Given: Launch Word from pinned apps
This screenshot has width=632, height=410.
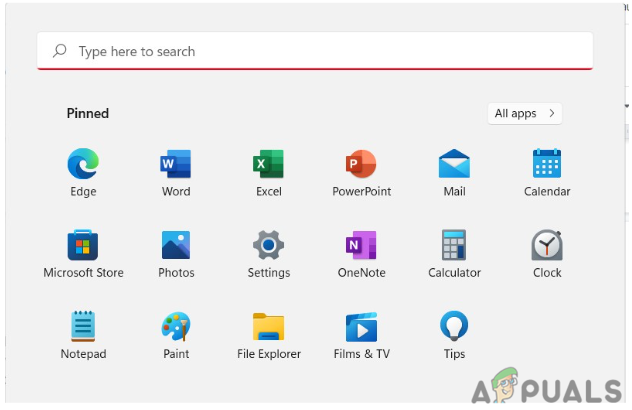Looking at the screenshot, I should click(176, 164).
